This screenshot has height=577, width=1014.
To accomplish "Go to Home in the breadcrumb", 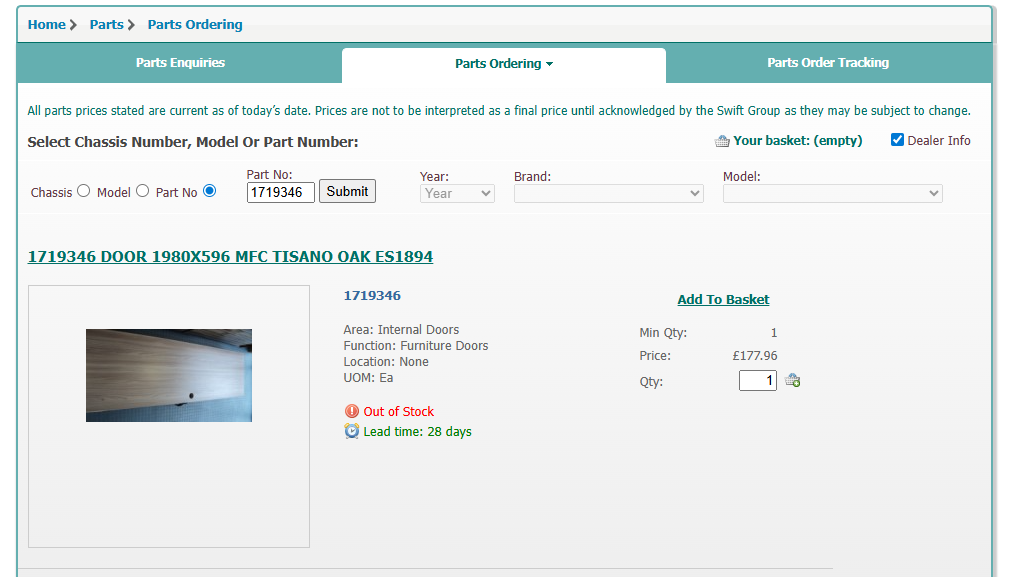I will coord(47,25).
